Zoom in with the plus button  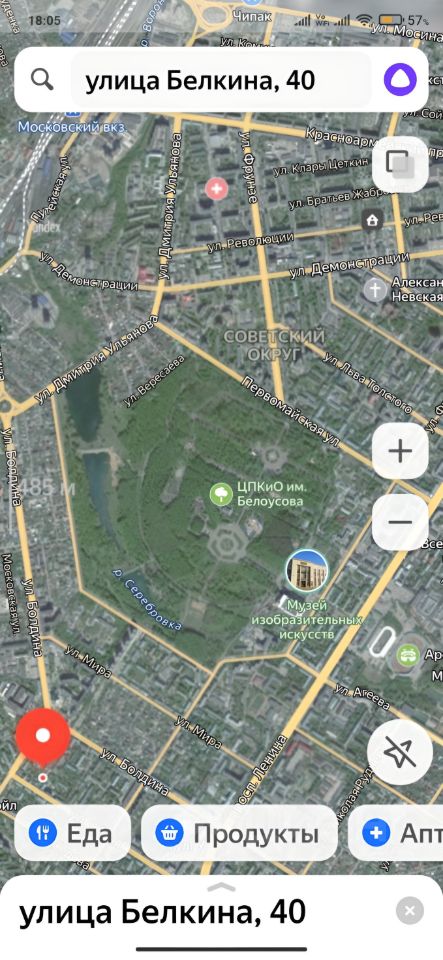[x=400, y=452]
